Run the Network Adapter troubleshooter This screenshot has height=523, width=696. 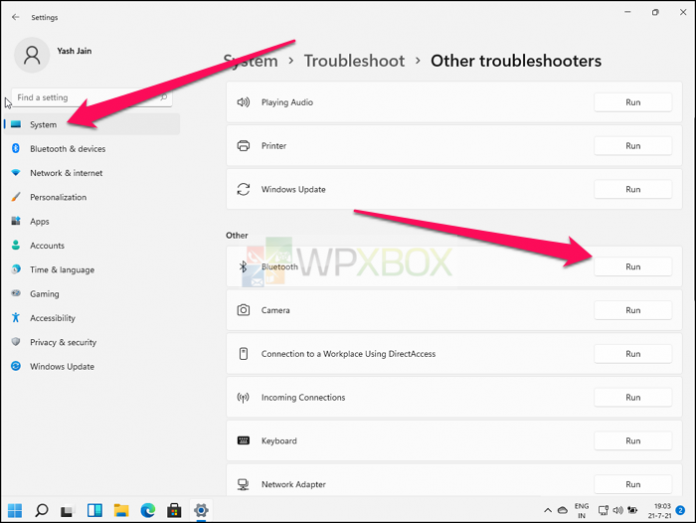tap(633, 484)
